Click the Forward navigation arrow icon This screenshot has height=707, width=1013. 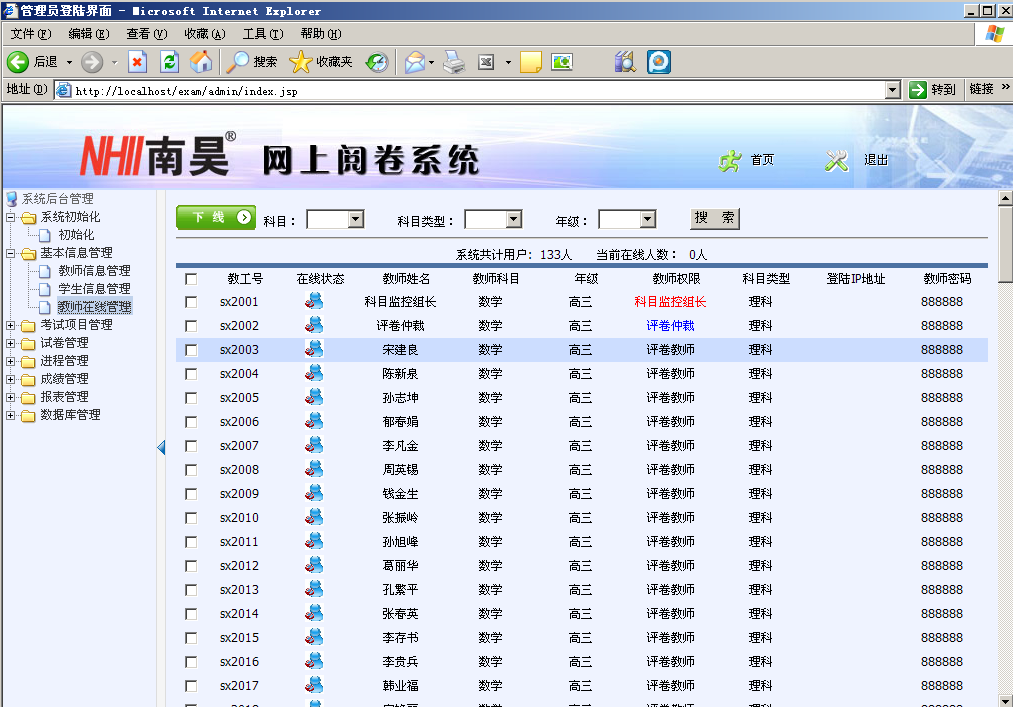(92, 62)
